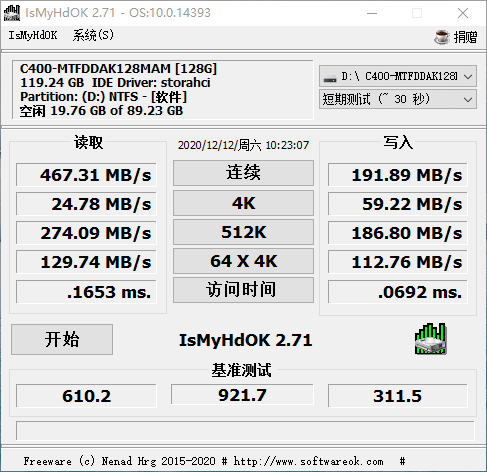Viewport: 487px width, 472px height.
Task: Click the 空闲 19.76 GB of 89.23 GB text
Action: [101, 111]
